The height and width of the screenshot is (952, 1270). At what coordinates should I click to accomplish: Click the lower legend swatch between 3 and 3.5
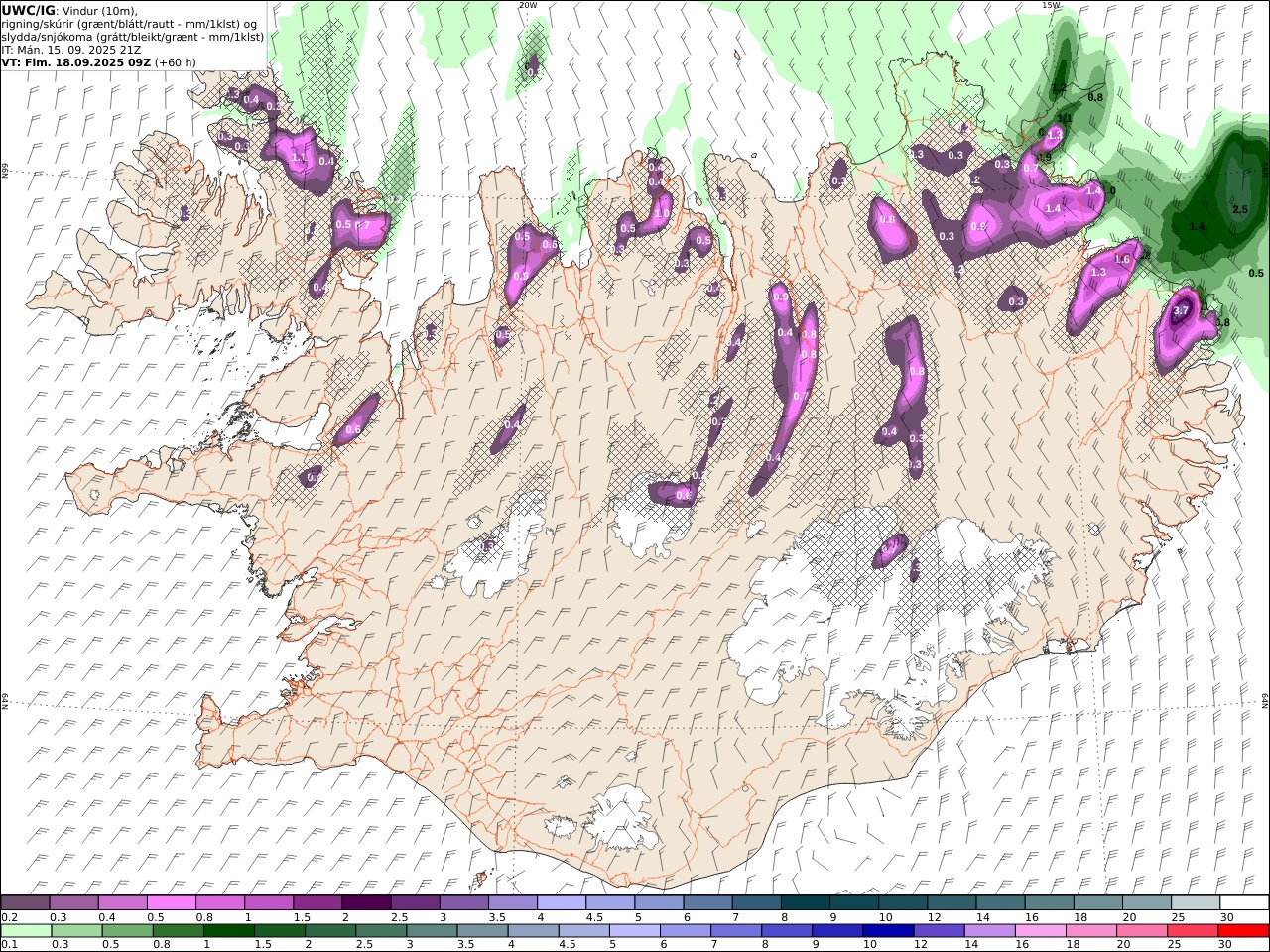tap(432, 931)
